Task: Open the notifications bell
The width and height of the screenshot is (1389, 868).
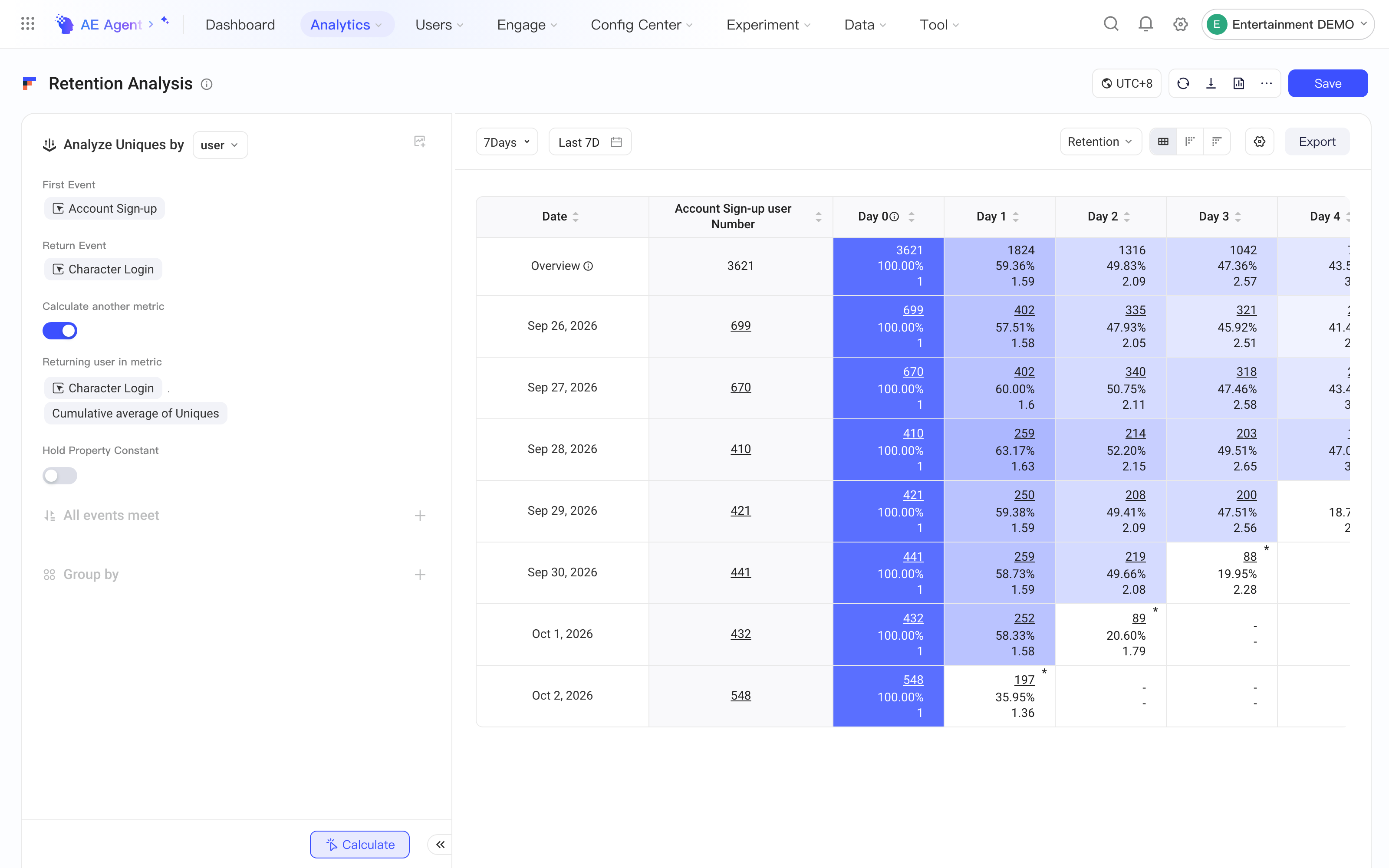Action: (1145, 24)
